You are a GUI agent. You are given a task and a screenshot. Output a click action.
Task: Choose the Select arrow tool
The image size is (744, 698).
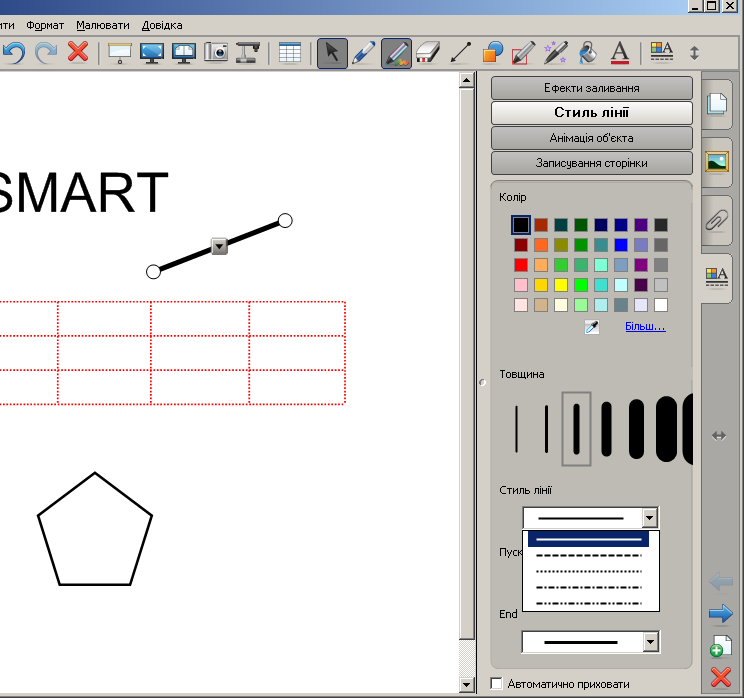tap(332, 53)
